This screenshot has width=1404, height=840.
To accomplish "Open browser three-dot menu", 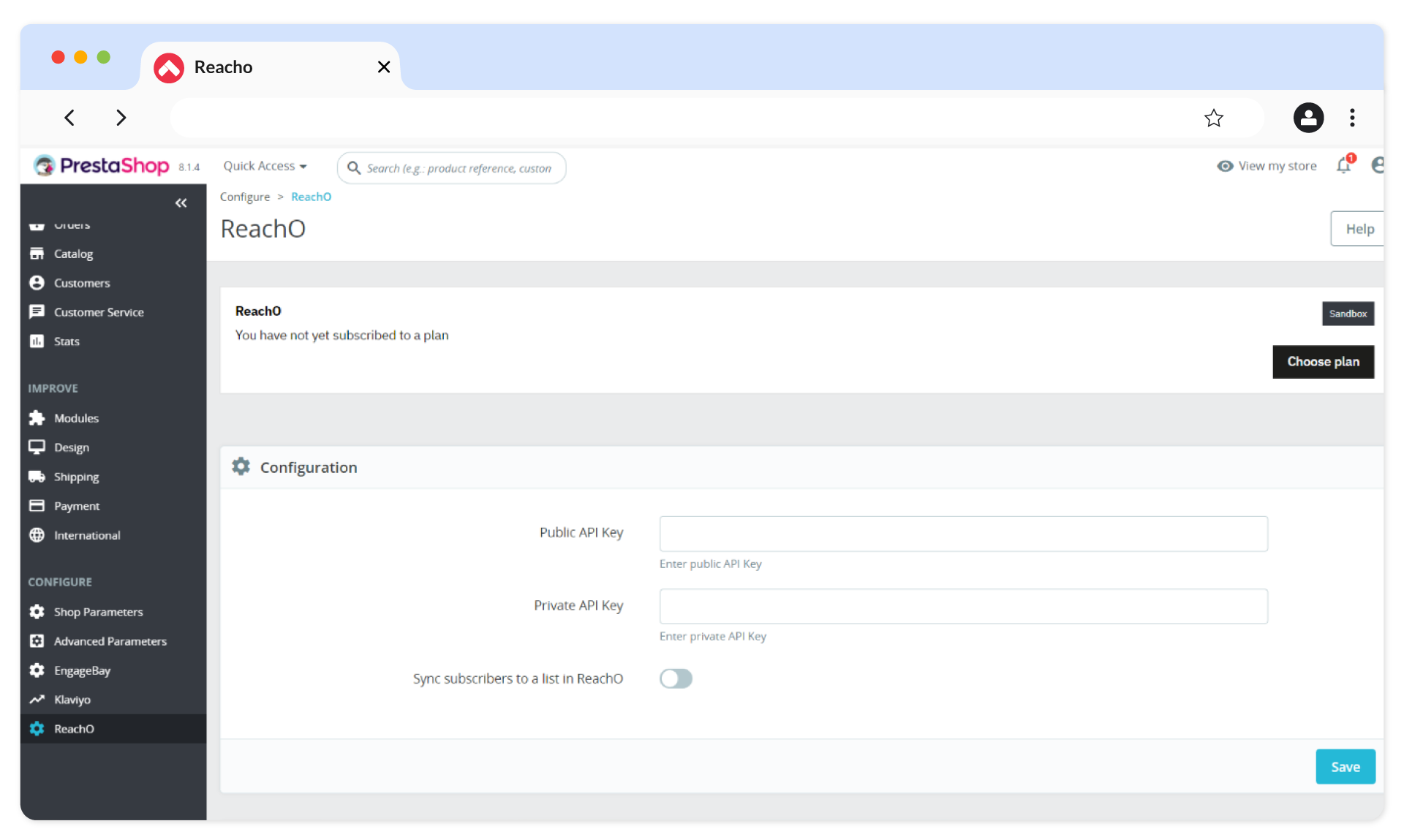I will [x=1352, y=118].
